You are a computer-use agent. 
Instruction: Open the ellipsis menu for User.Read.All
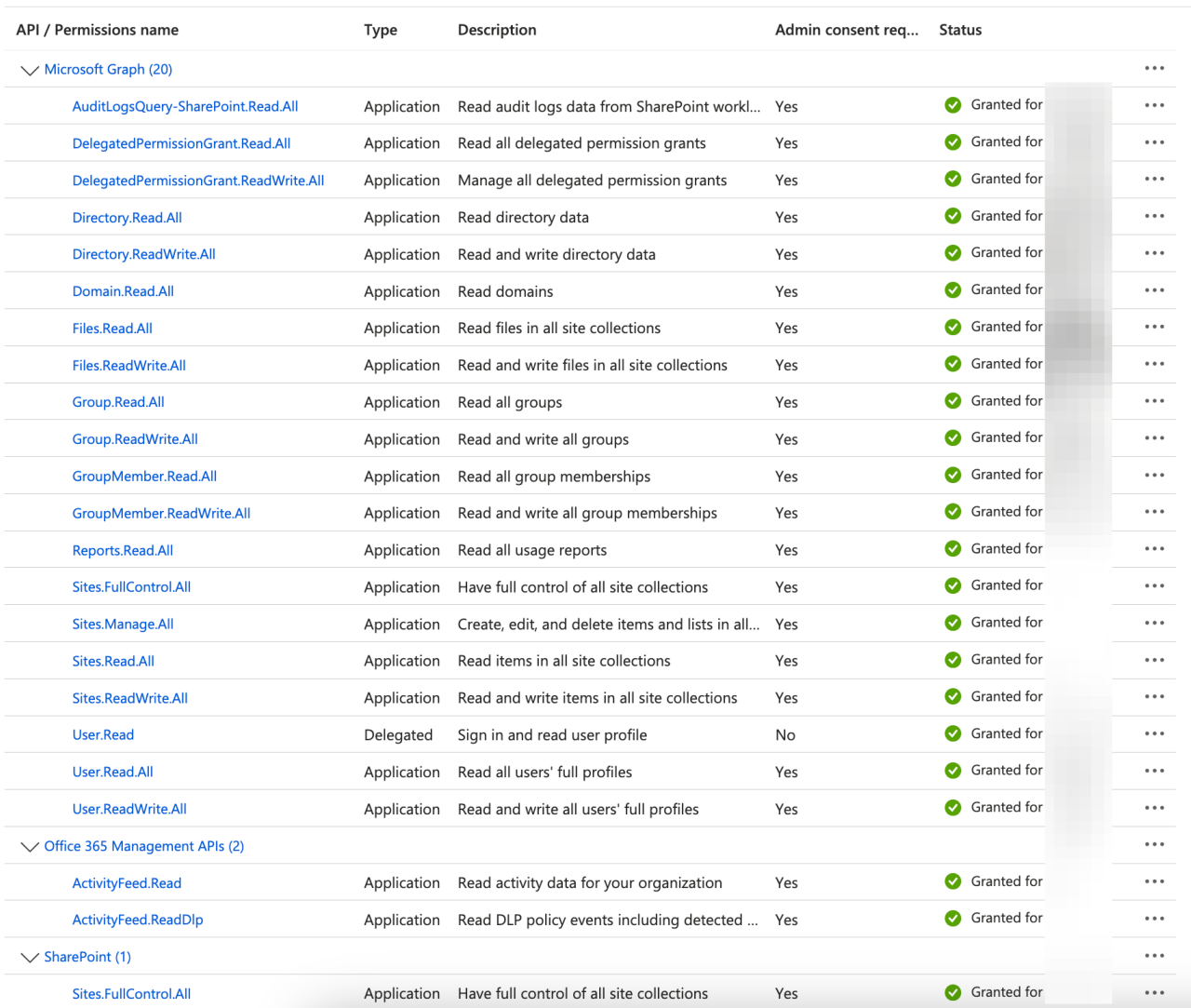point(1154,771)
